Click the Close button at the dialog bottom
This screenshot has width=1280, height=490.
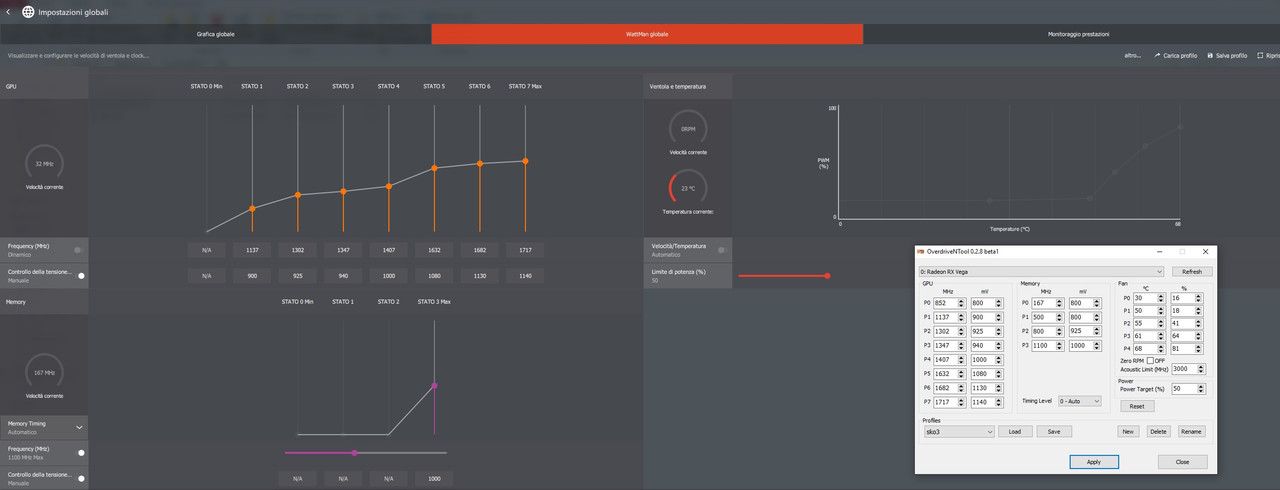pos(1182,462)
